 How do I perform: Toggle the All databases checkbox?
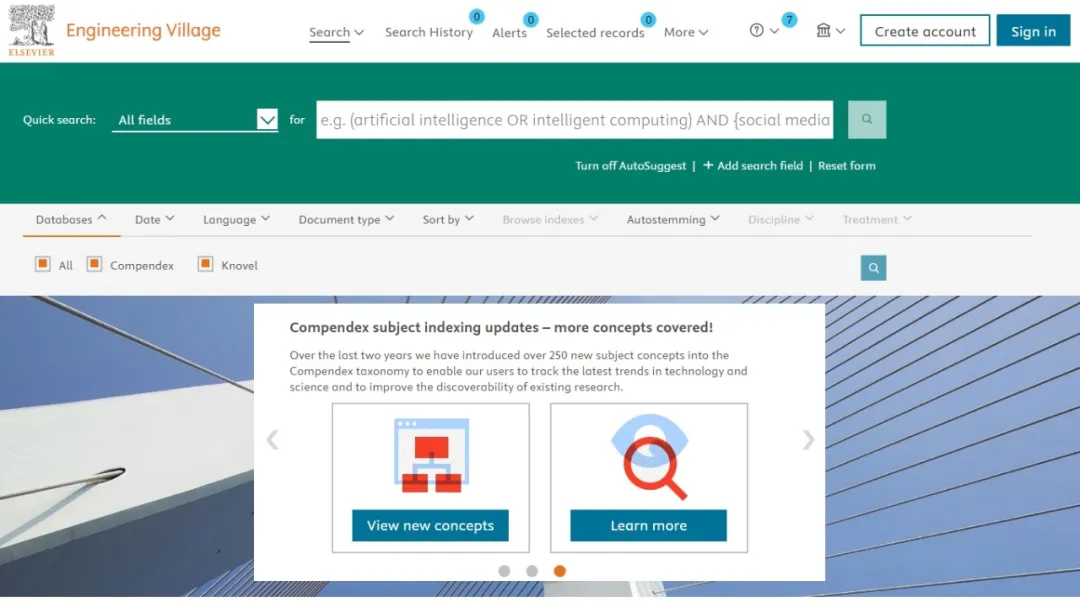[x=43, y=264]
